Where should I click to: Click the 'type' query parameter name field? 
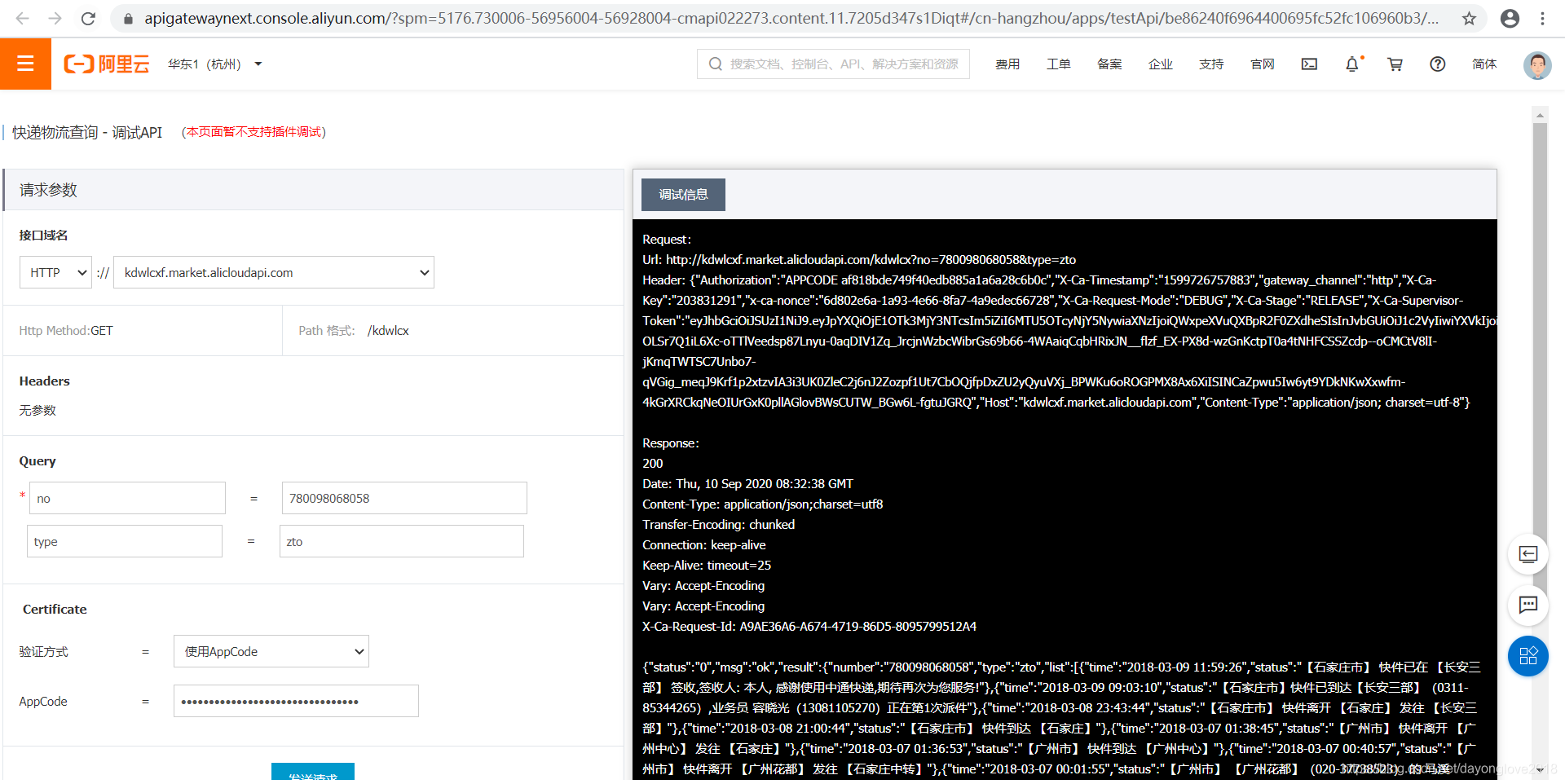pos(125,541)
